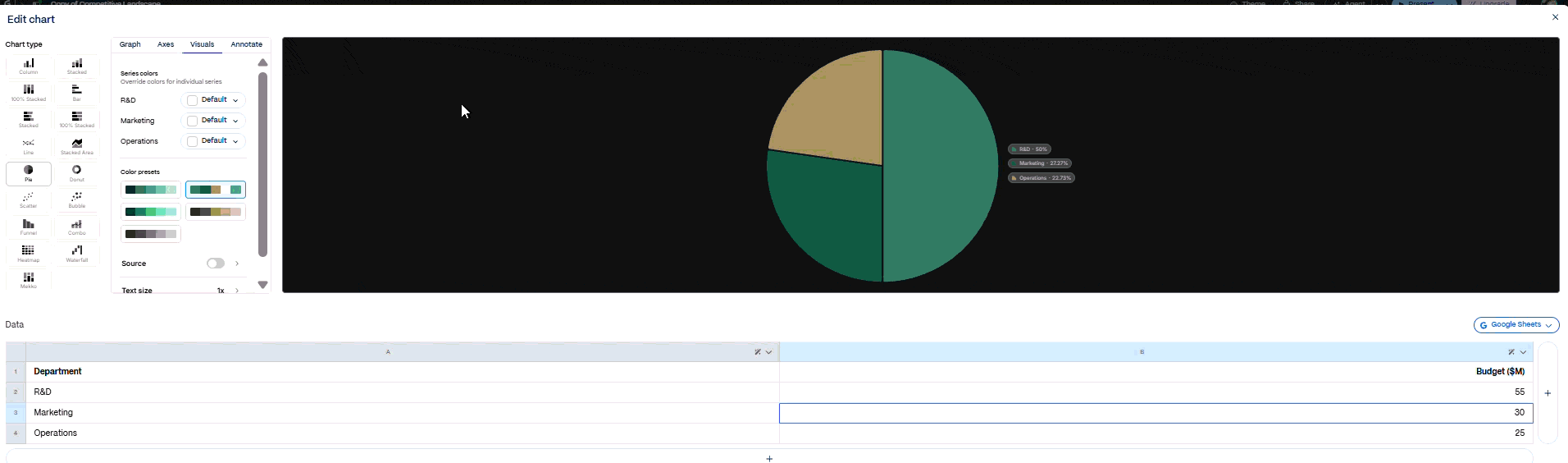Select the cell with value 25

click(1156, 433)
